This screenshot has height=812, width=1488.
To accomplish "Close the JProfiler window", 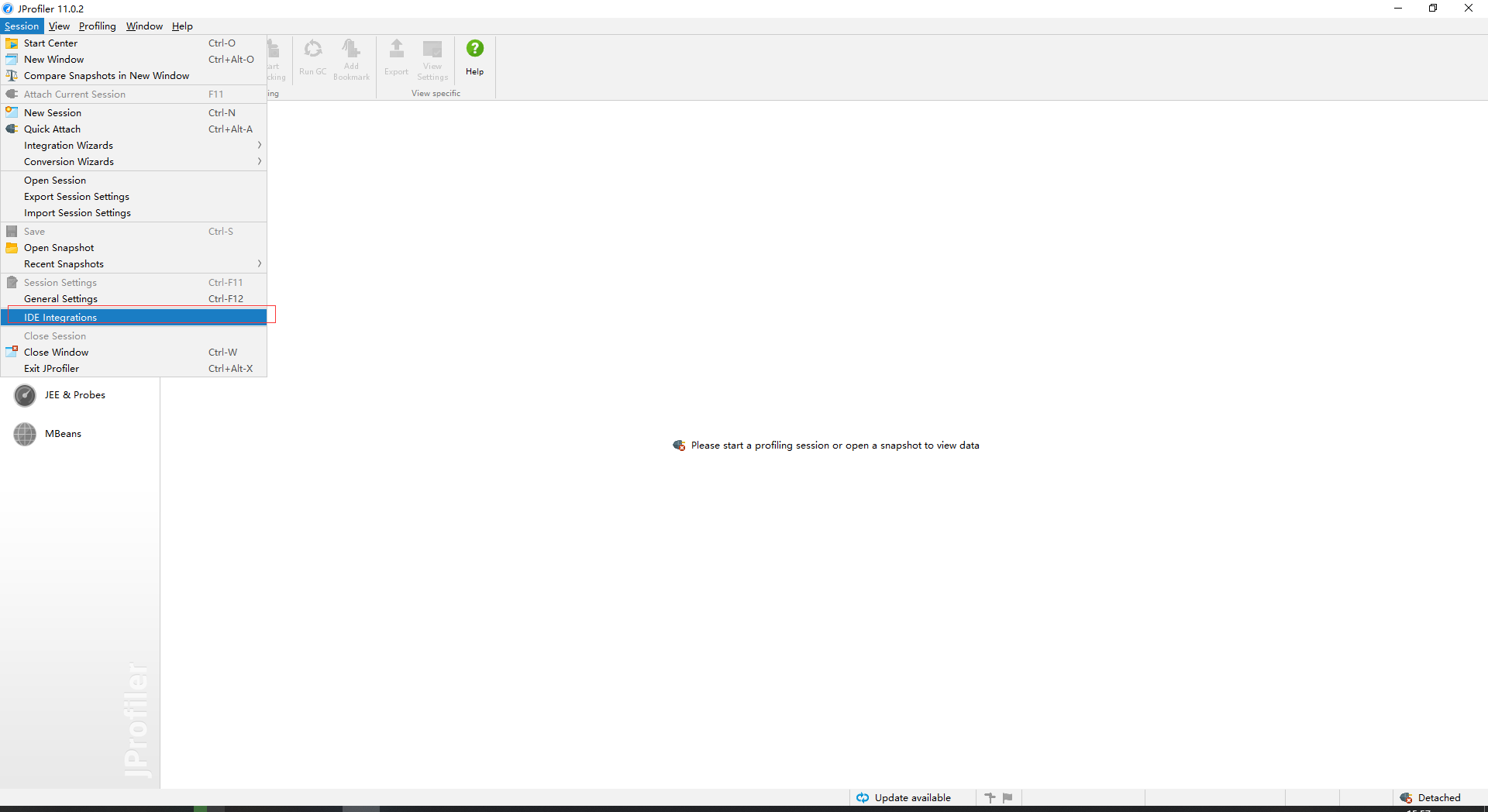I will (x=1469, y=9).
